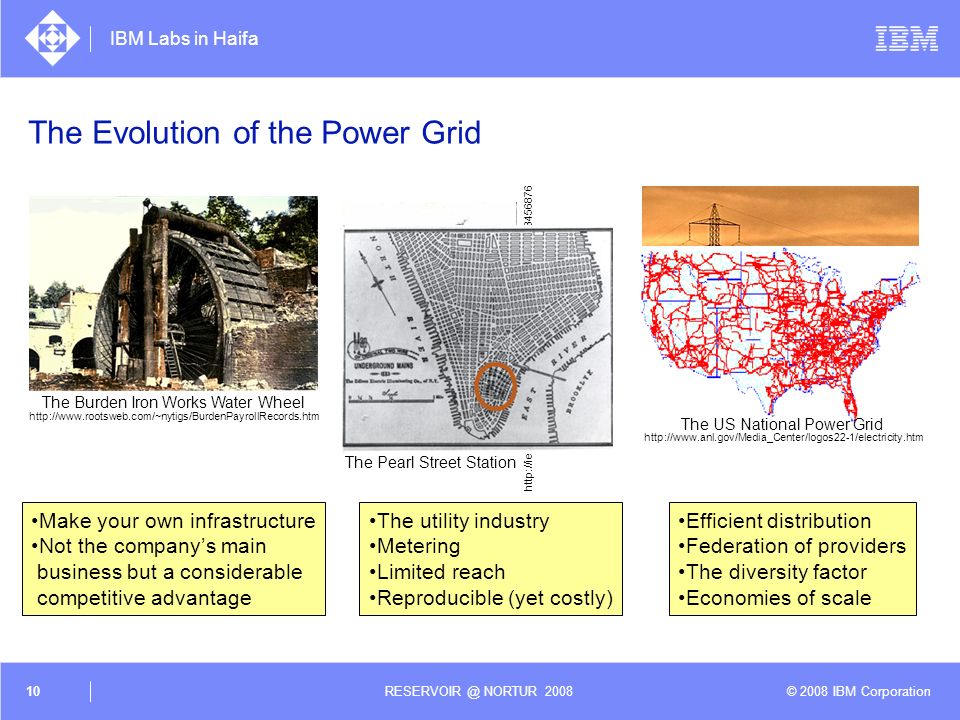Select the bullet 'Metering'

[414, 546]
